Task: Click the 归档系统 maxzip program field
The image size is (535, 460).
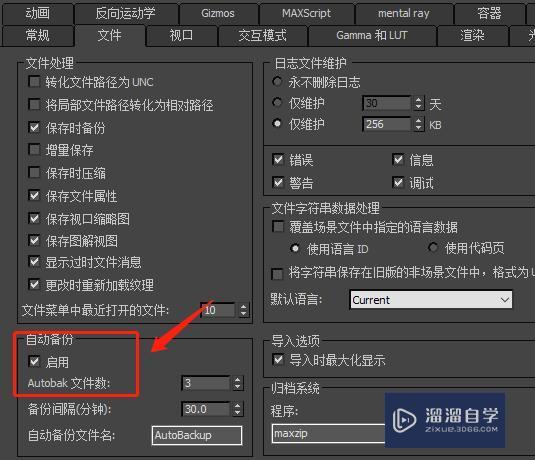Action: 329,433
